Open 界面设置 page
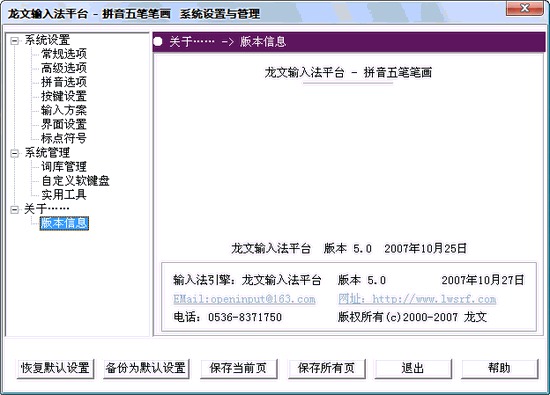 click(63, 124)
